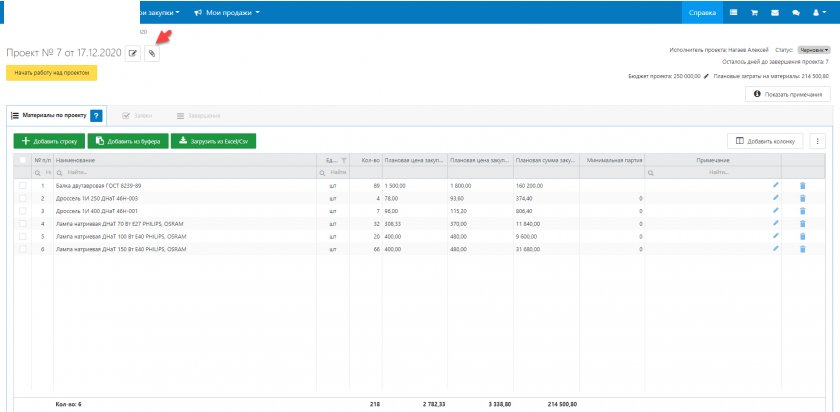Click pencil edit icon for Балка двутавровая row
The image size is (840, 412).
coord(775,185)
